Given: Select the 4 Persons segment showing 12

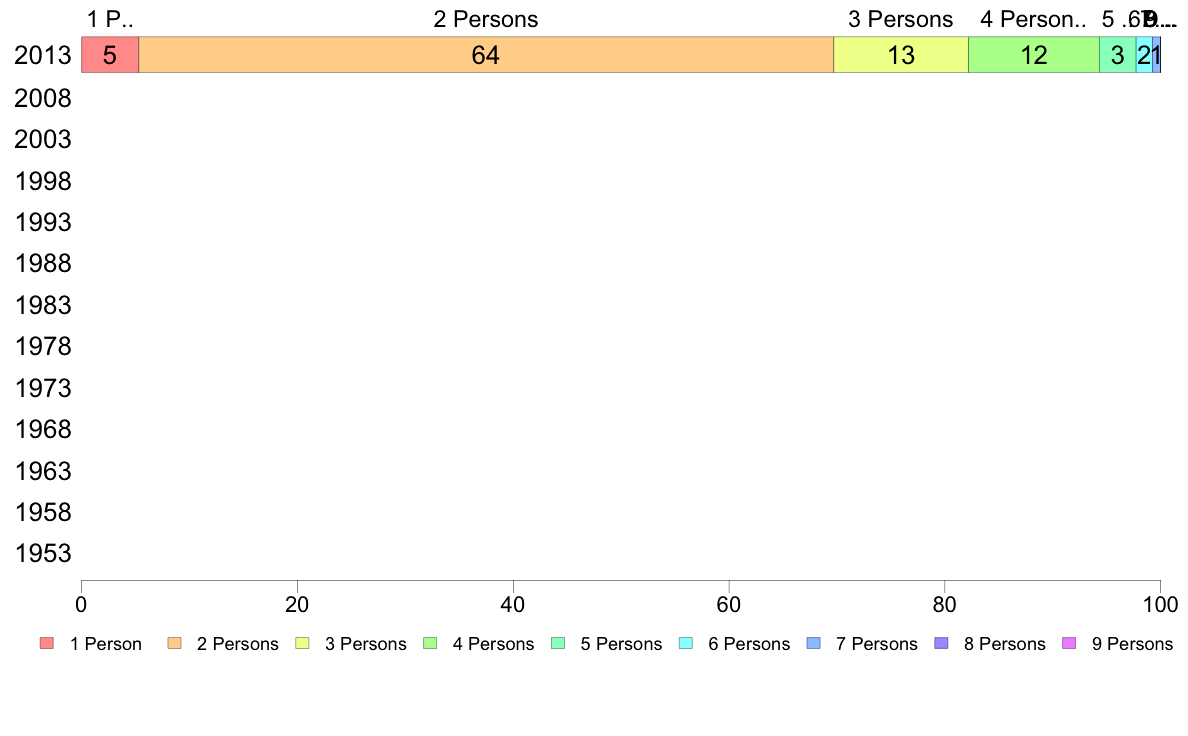Looking at the screenshot, I should (x=1033, y=55).
